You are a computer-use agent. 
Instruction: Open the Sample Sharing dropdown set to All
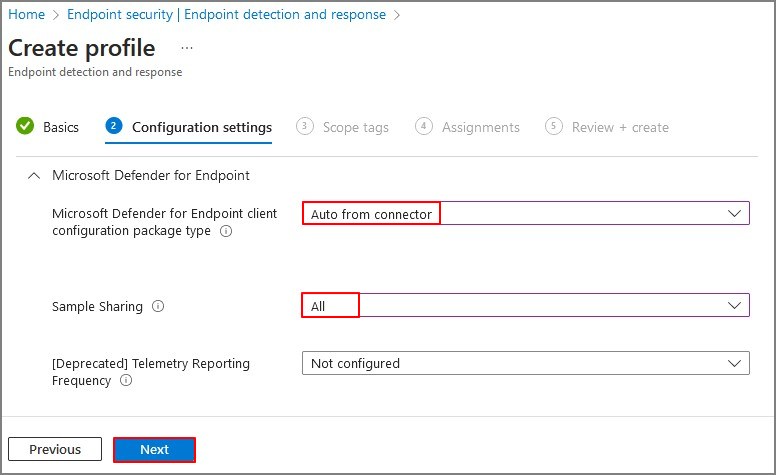pos(526,305)
